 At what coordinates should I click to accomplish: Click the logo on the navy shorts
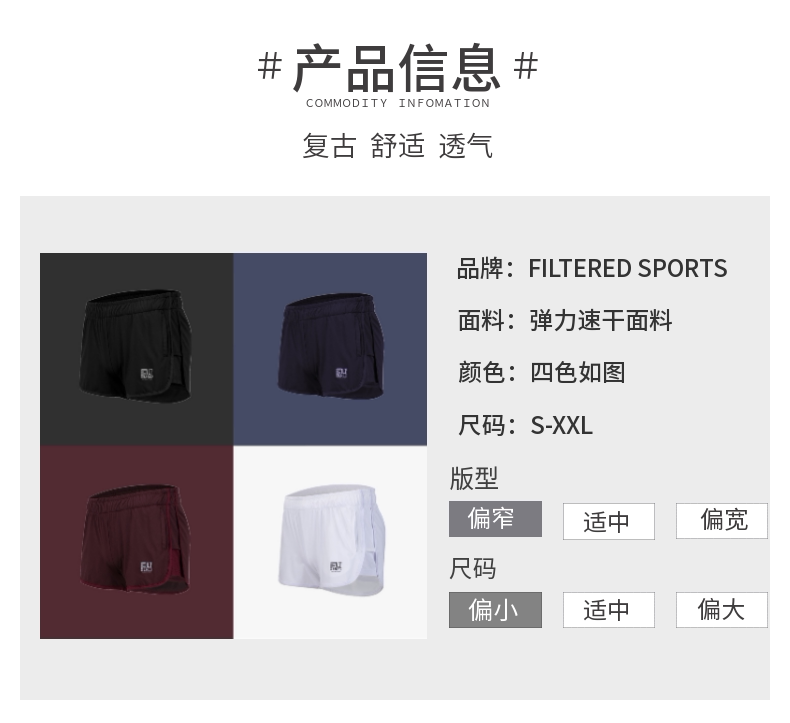342,373
